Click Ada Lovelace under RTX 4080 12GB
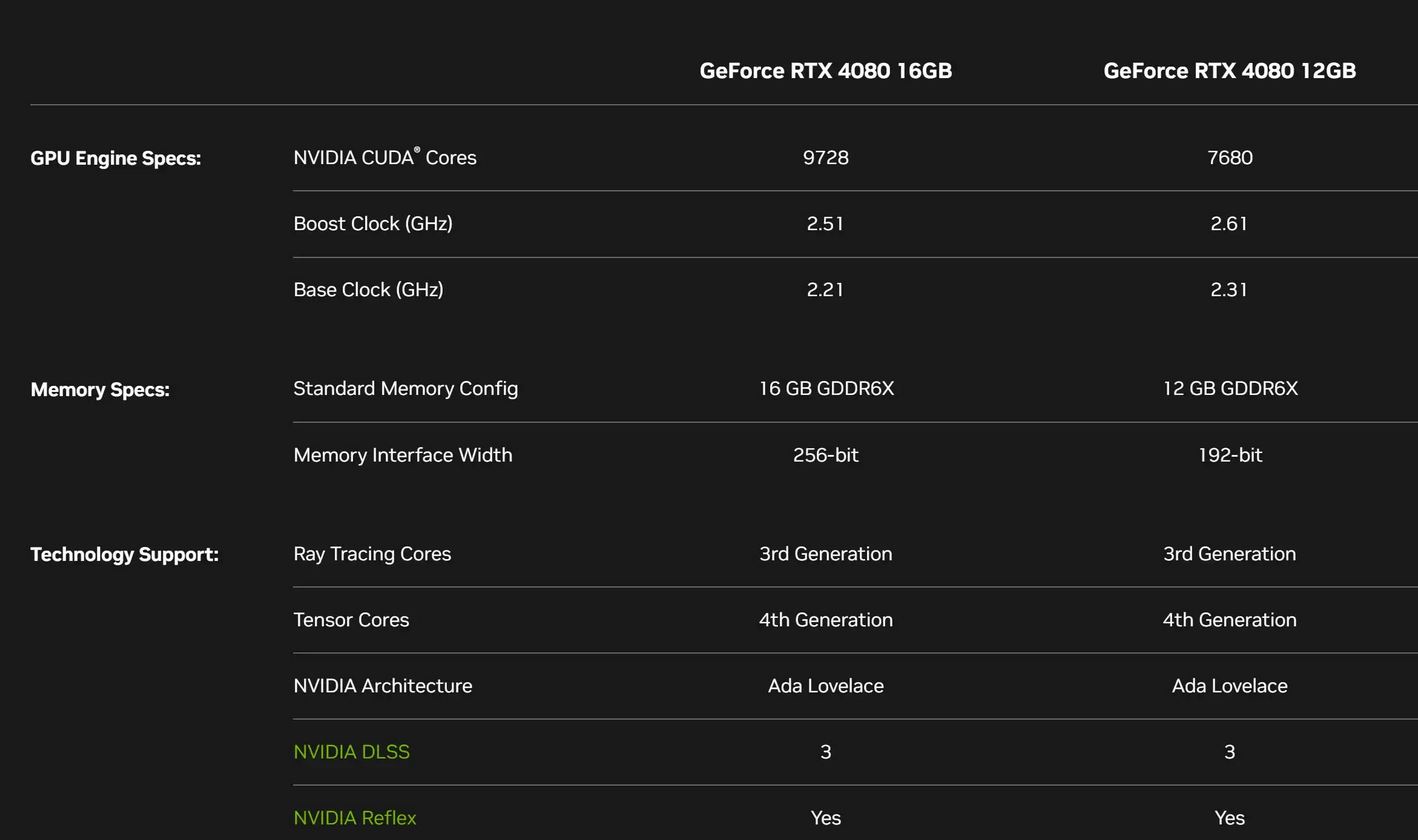 (x=1229, y=686)
